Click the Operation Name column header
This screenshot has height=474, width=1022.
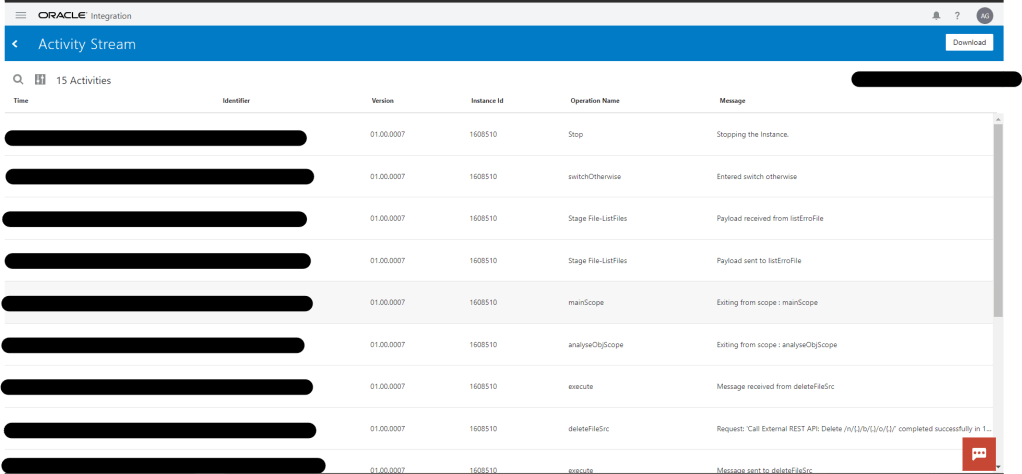pos(595,101)
